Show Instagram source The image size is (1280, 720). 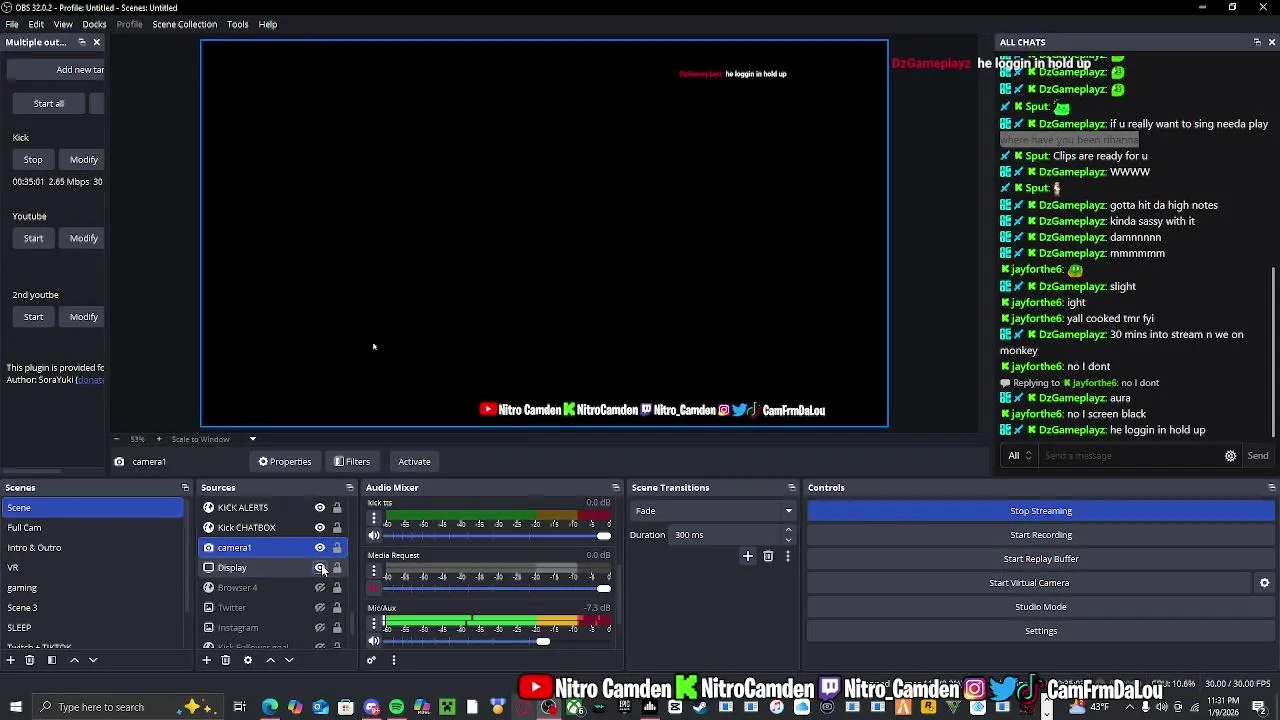click(320, 628)
